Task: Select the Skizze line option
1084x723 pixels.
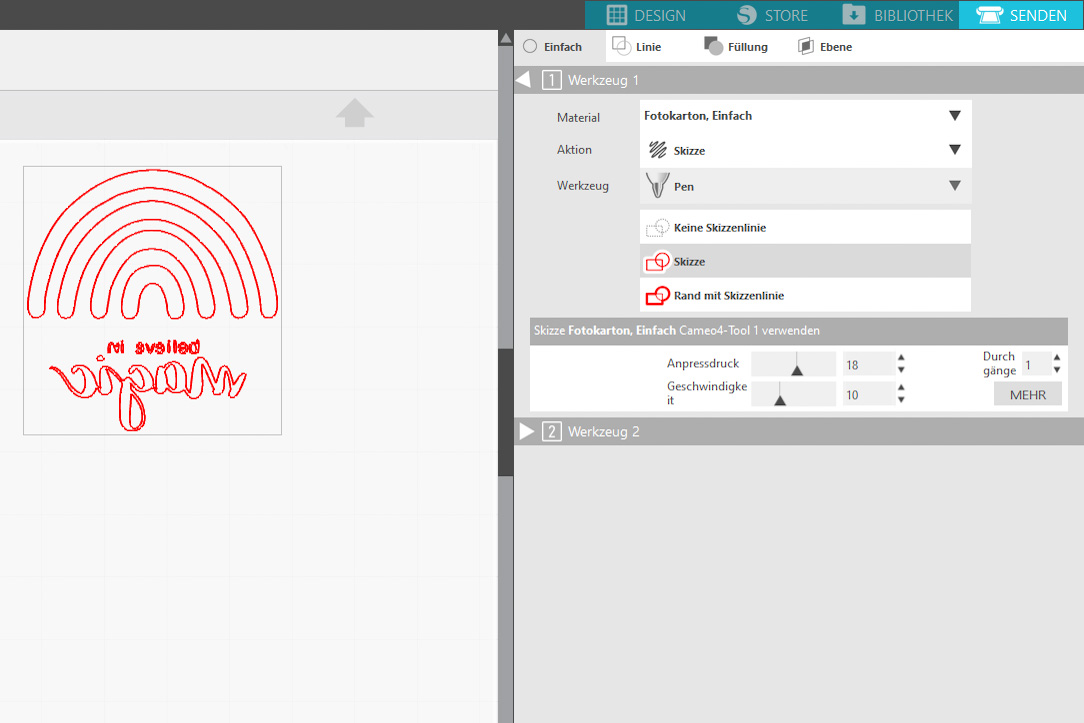Action: pos(804,262)
